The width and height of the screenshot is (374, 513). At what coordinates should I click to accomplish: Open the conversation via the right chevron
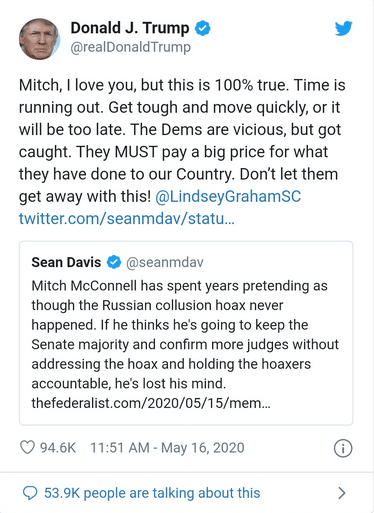point(342,493)
